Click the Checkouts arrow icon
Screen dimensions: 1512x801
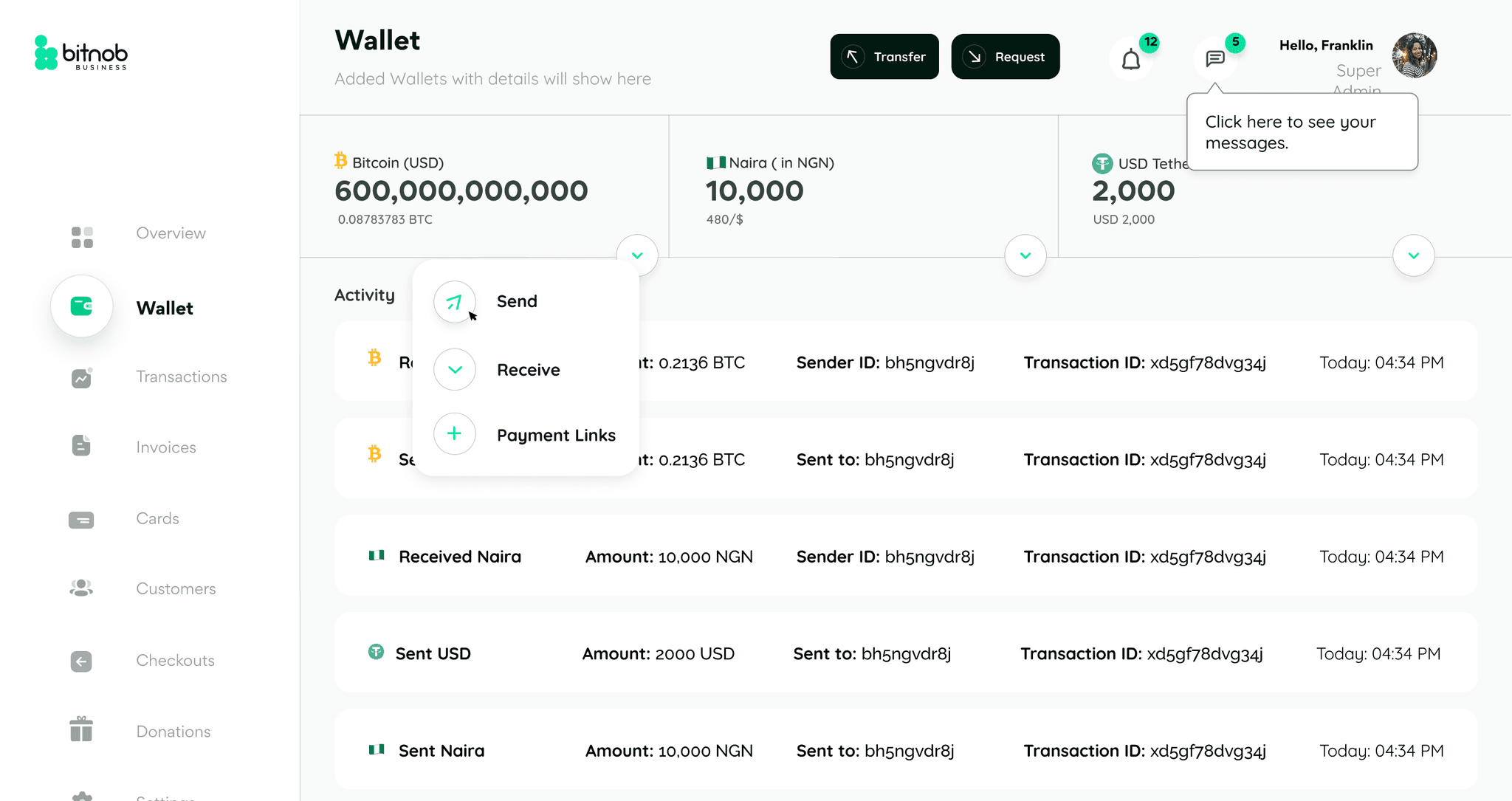(81, 661)
